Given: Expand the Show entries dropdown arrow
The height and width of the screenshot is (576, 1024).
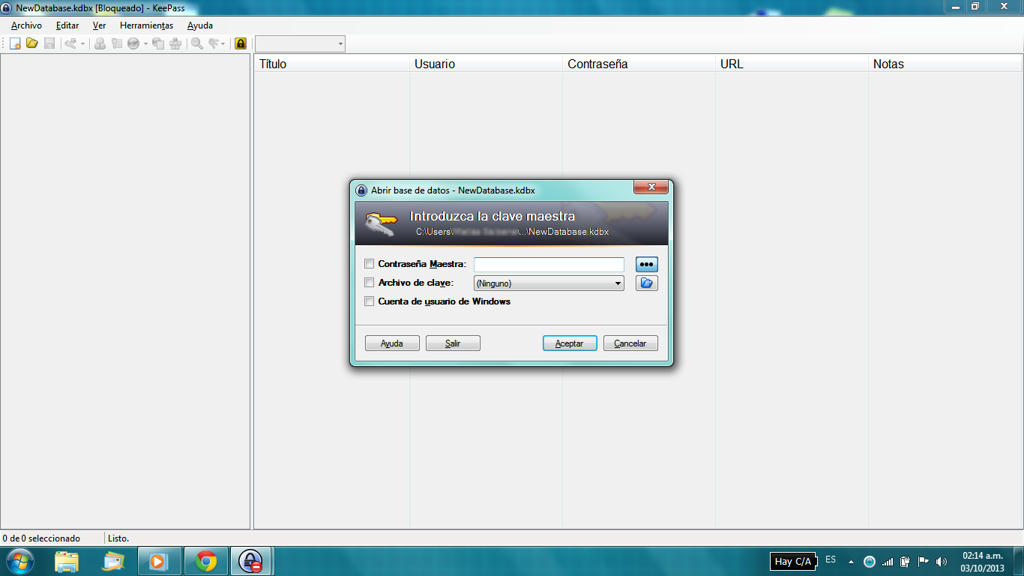Looking at the screenshot, I should pyautogui.click(x=223, y=44).
